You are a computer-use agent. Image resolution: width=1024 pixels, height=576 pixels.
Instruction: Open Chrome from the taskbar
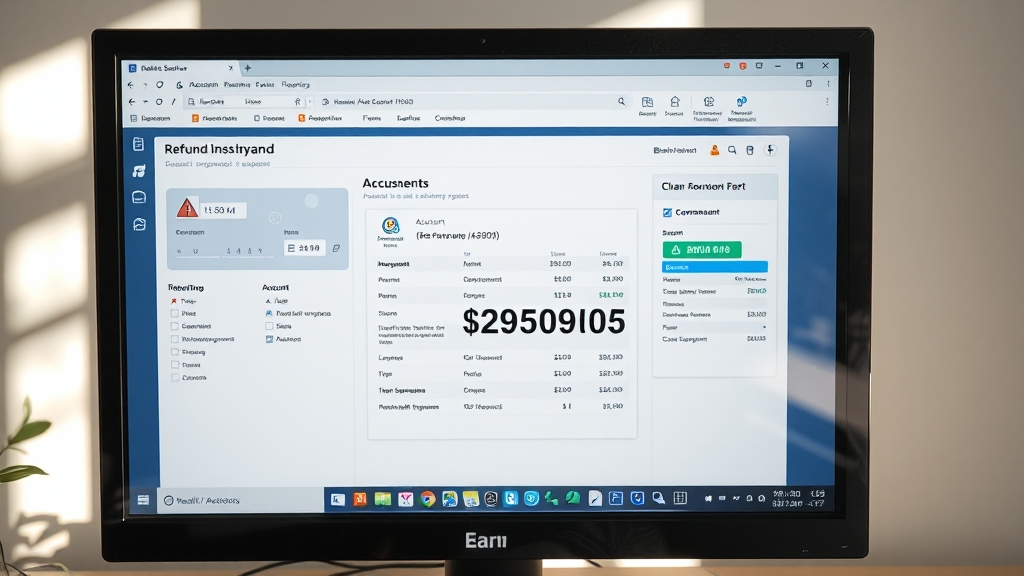427,498
